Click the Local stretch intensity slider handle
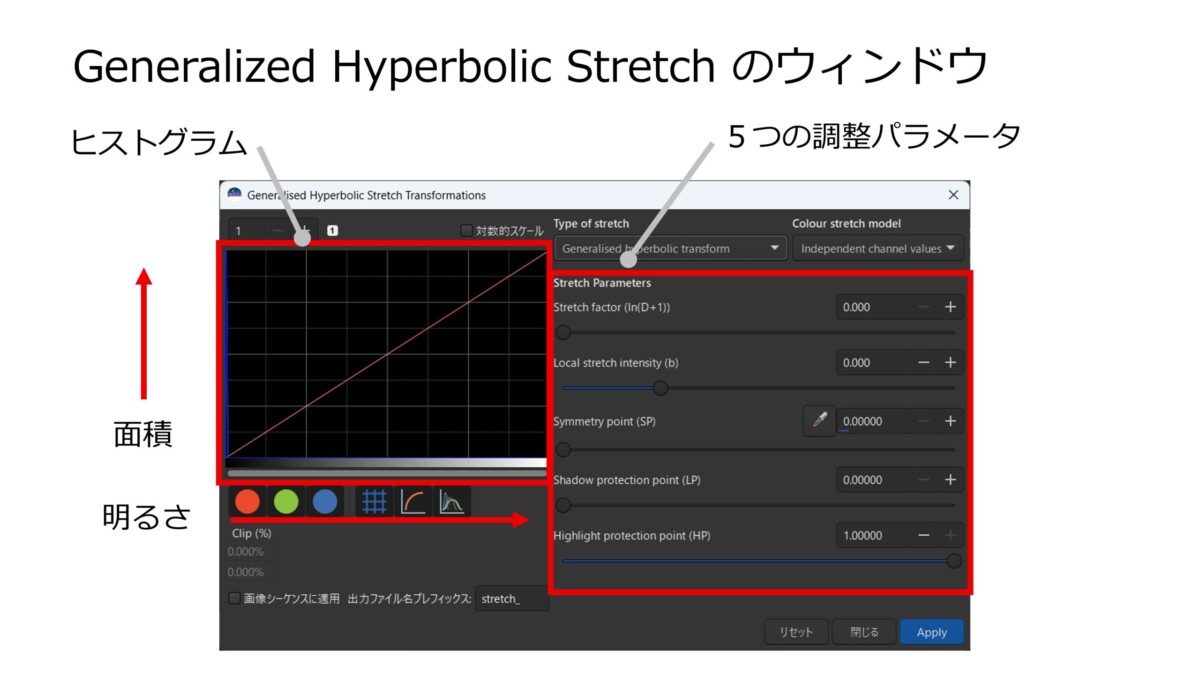Screen dimensions: 1200x675 [660, 388]
